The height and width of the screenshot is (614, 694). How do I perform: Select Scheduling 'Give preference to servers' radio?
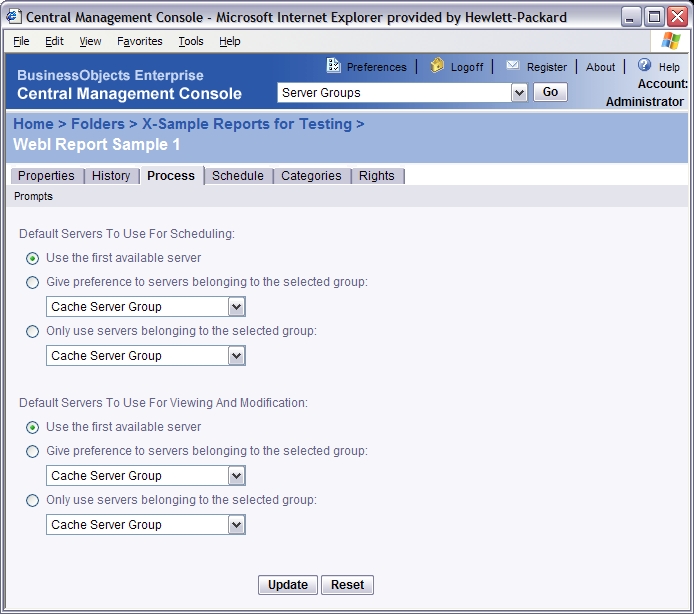[32, 282]
